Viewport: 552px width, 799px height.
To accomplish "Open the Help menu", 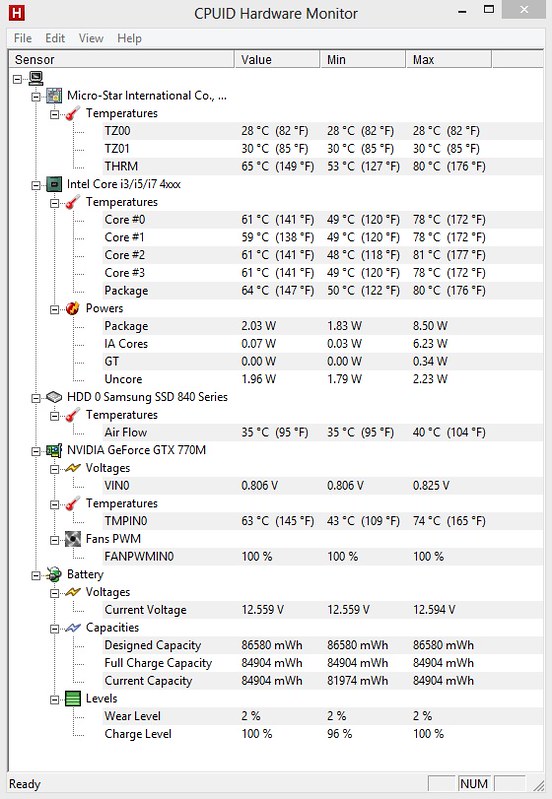I will [129, 38].
